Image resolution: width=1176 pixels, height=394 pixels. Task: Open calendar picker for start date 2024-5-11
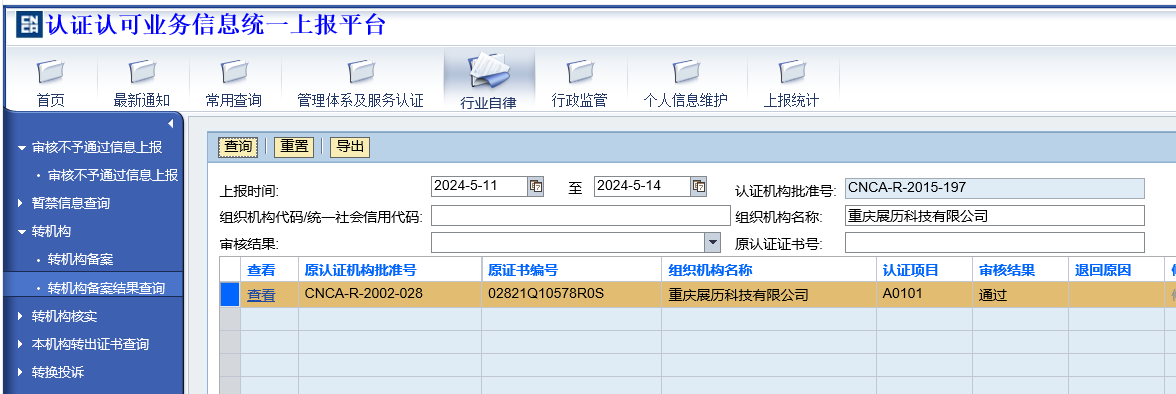(536, 186)
